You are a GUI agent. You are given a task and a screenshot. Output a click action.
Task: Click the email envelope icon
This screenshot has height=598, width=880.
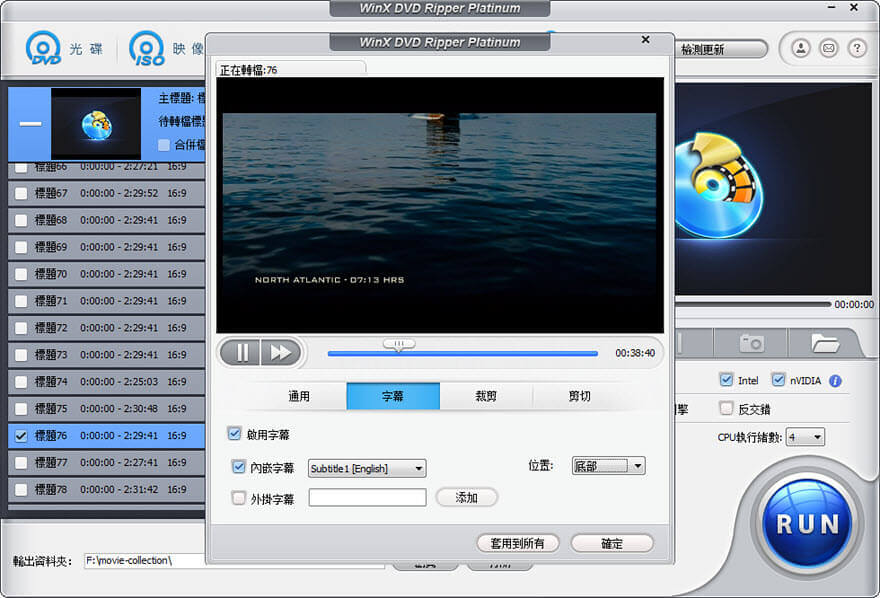point(828,49)
